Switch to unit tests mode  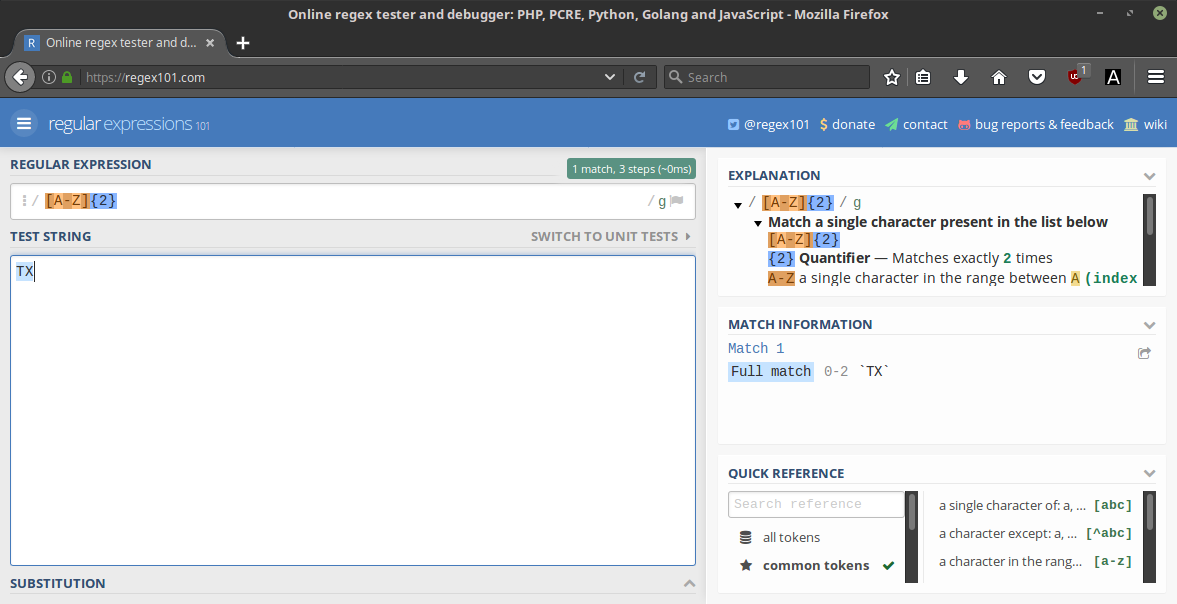pyautogui.click(x=610, y=236)
